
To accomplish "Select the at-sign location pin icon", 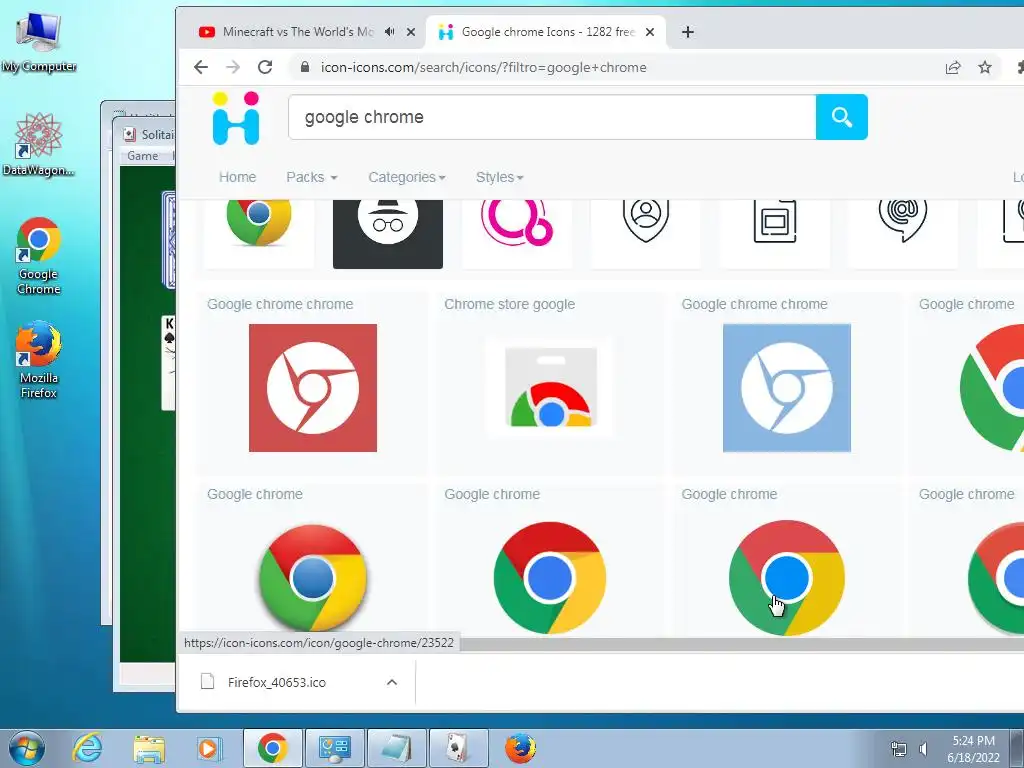I will (x=904, y=234).
